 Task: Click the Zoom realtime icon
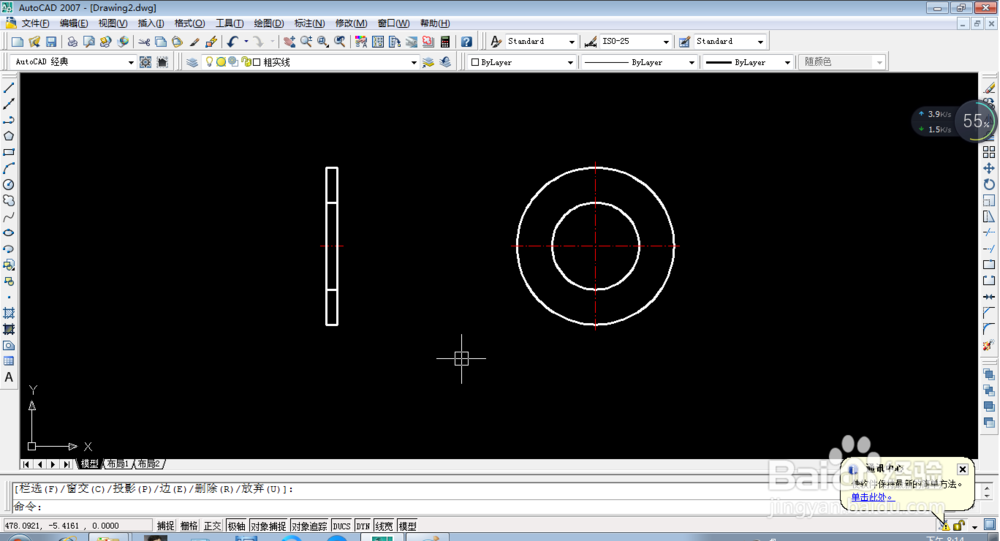tap(306, 41)
